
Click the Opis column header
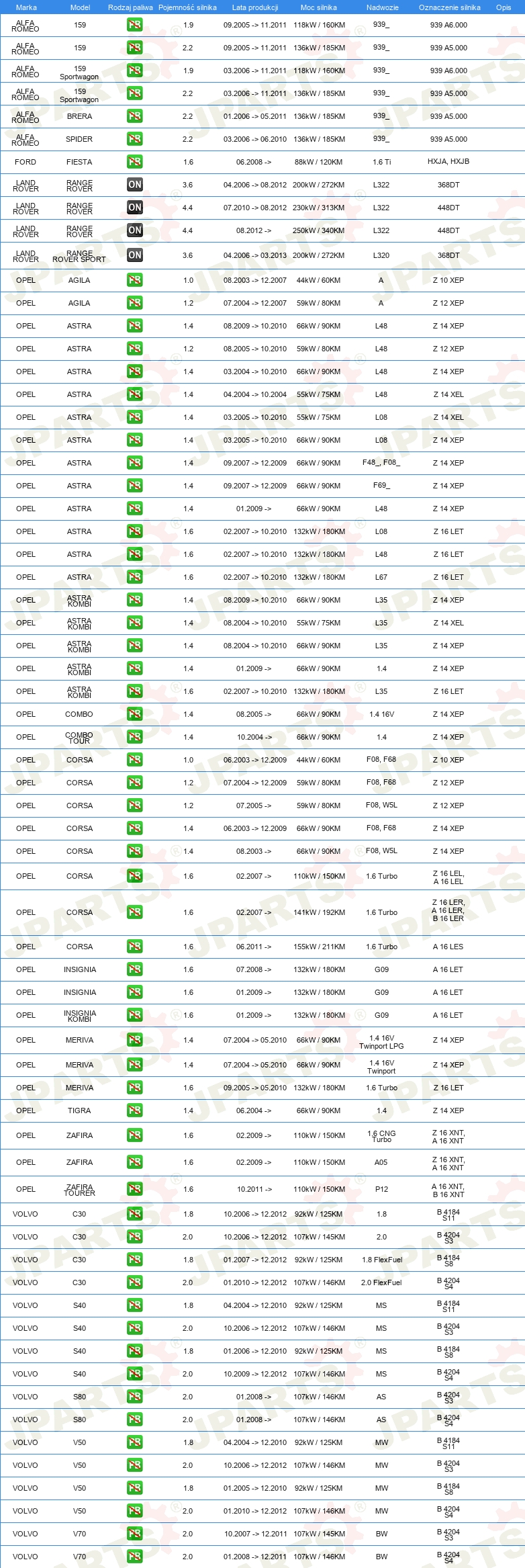click(x=504, y=7)
